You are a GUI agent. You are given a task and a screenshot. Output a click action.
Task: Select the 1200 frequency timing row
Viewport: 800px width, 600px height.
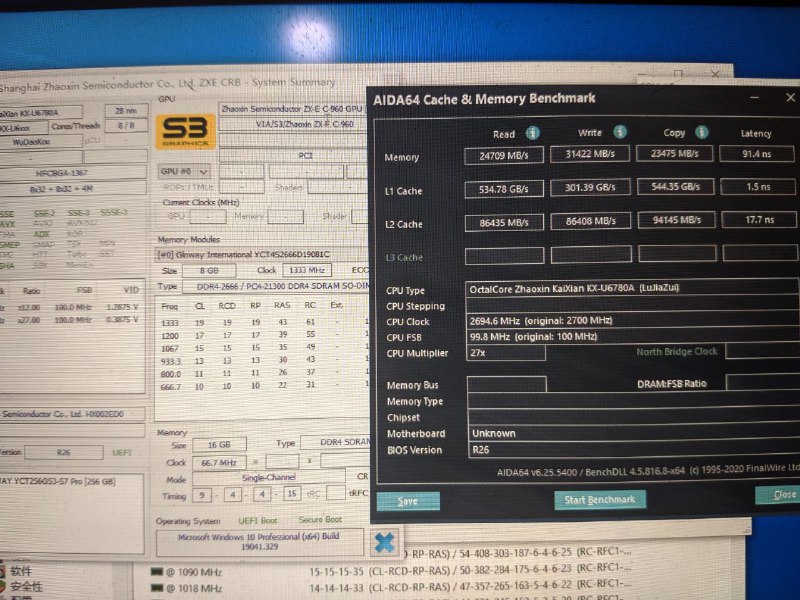pos(262,335)
